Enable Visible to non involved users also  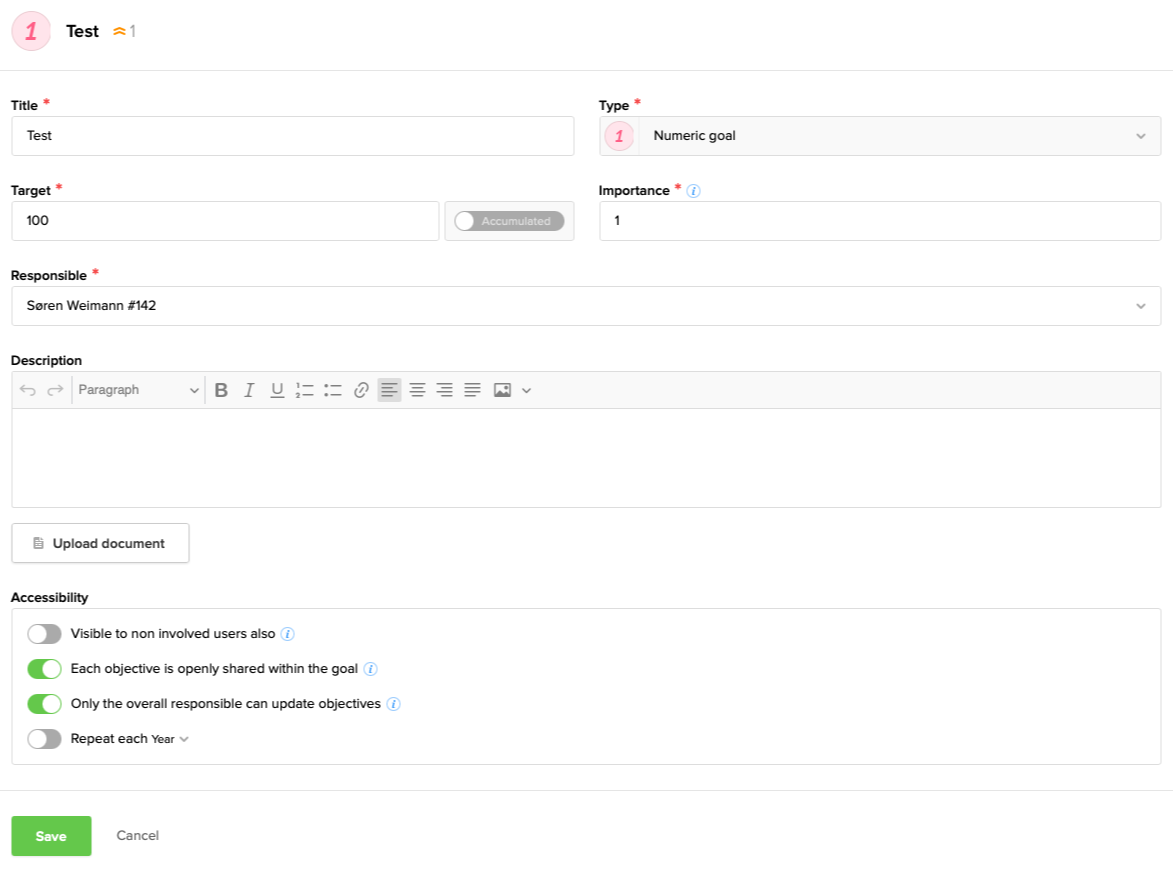click(44, 633)
